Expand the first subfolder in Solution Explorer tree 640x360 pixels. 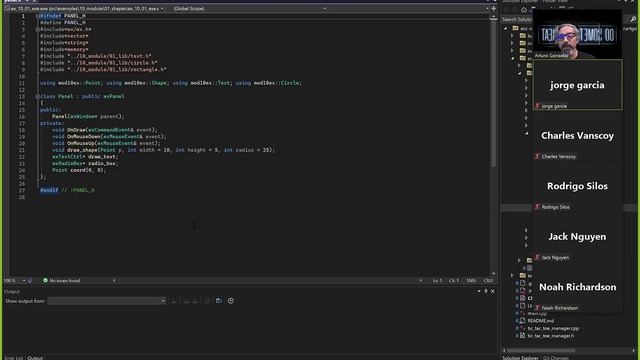click(512, 36)
